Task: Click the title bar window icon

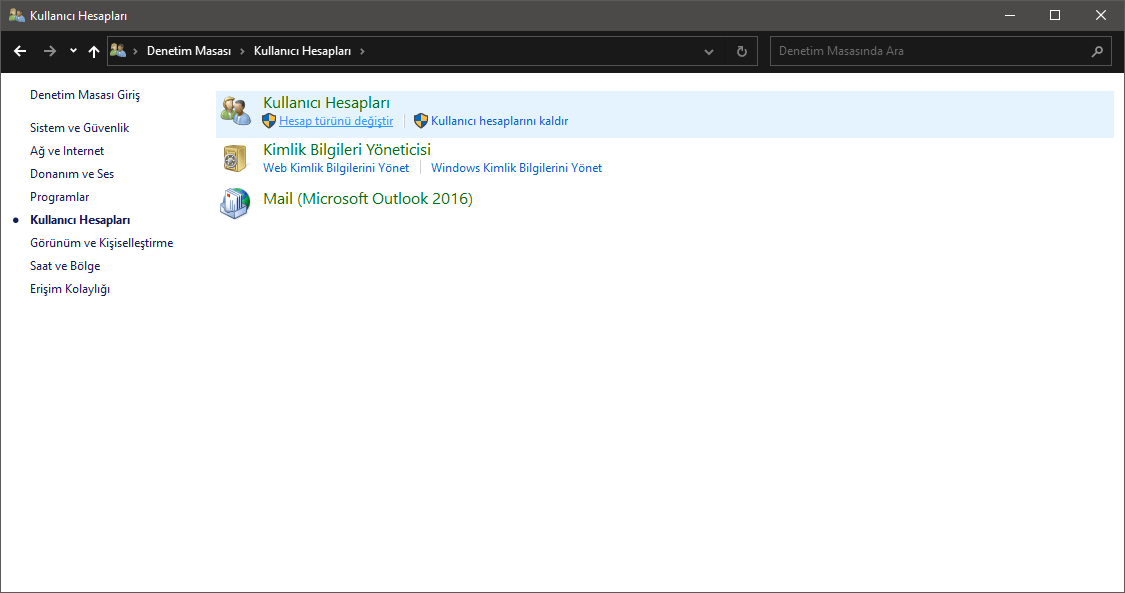Action: pyautogui.click(x=17, y=15)
